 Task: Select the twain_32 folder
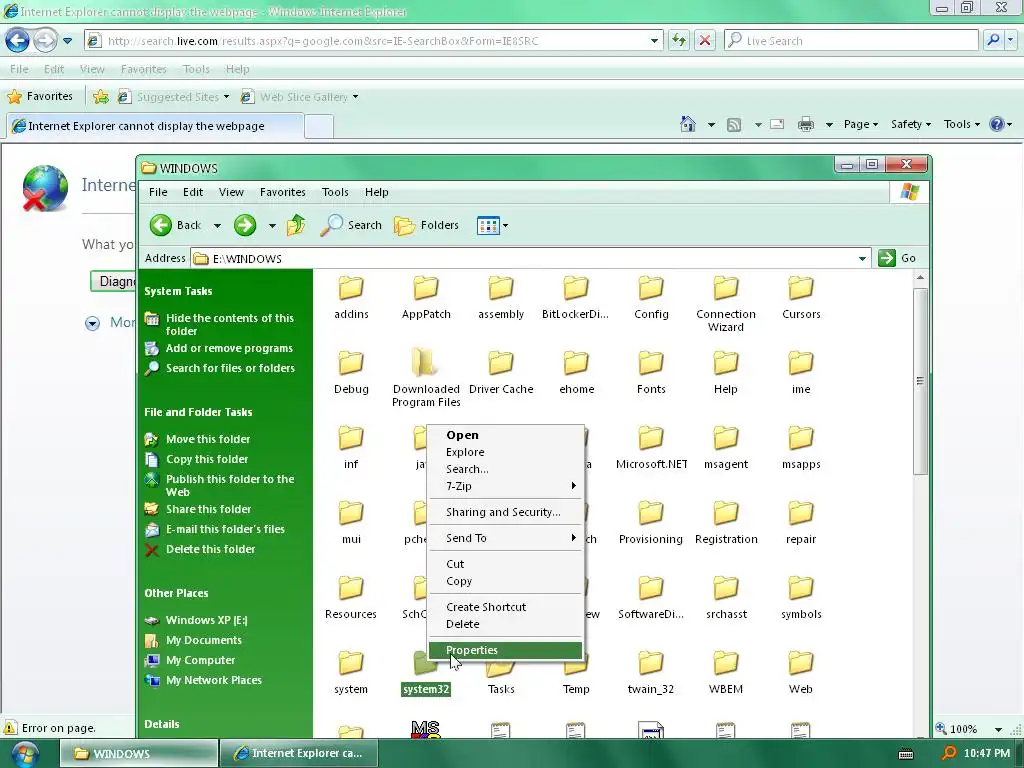[x=651, y=673]
